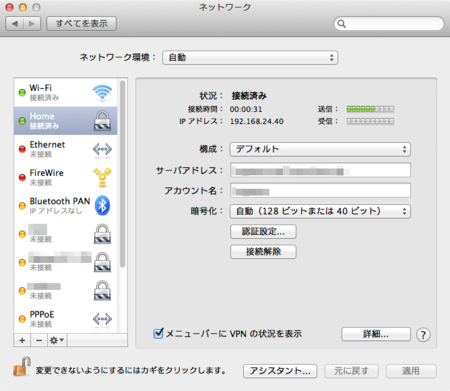
Task: Click the lock icon to prevent changes
Action: (22, 367)
